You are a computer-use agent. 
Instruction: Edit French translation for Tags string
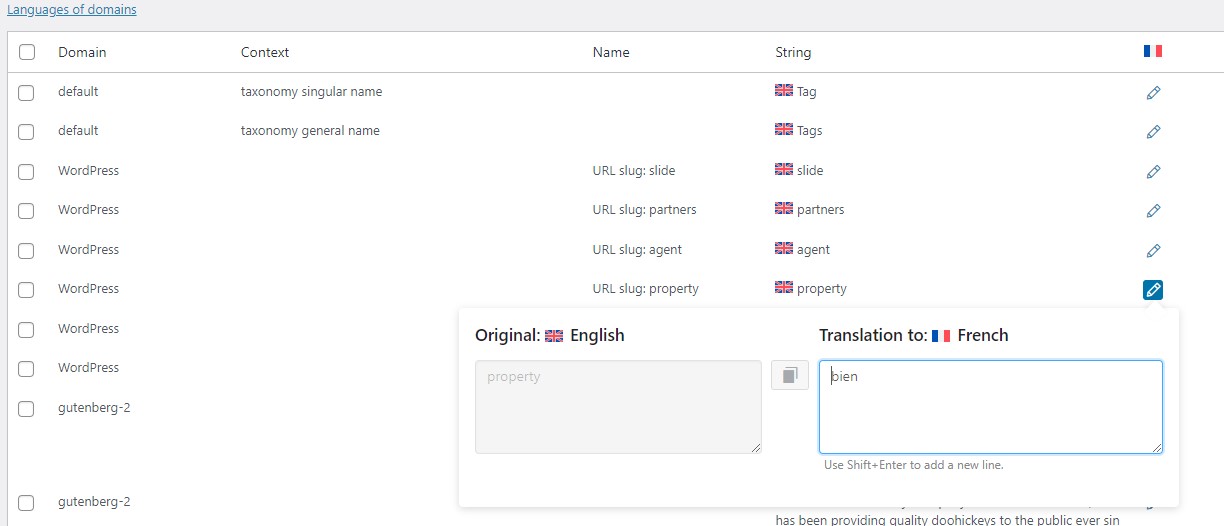(x=1153, y=131)
